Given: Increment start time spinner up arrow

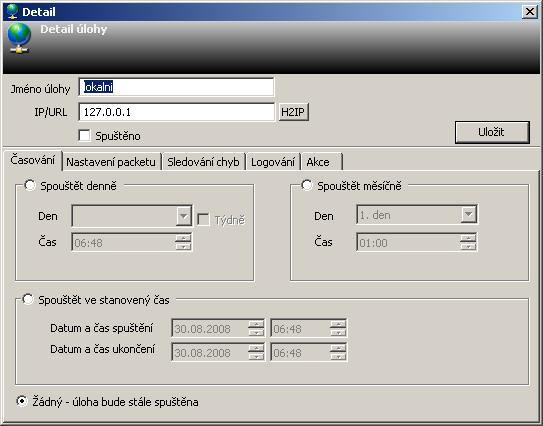Looking at the screenshot, I should 338,324.
